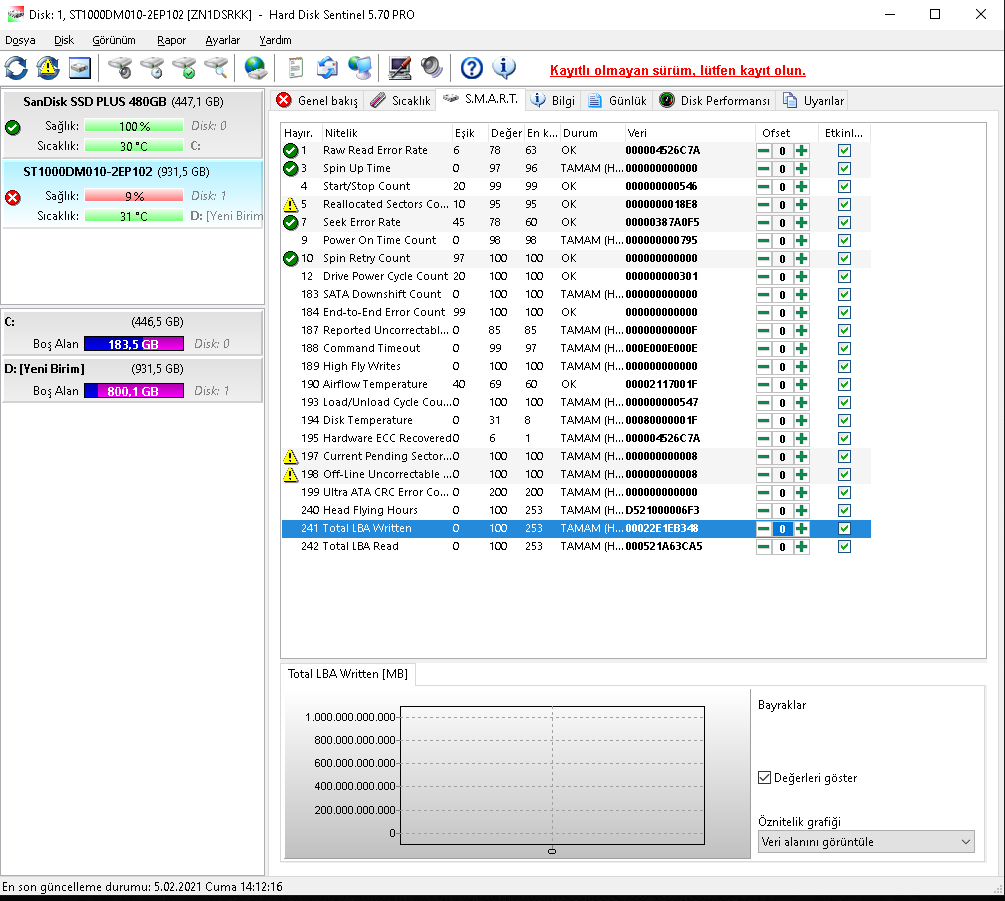This screenshot has width=1005, height=901.
Task: Switch to the Disk Performansı tab
Action: 715,101
